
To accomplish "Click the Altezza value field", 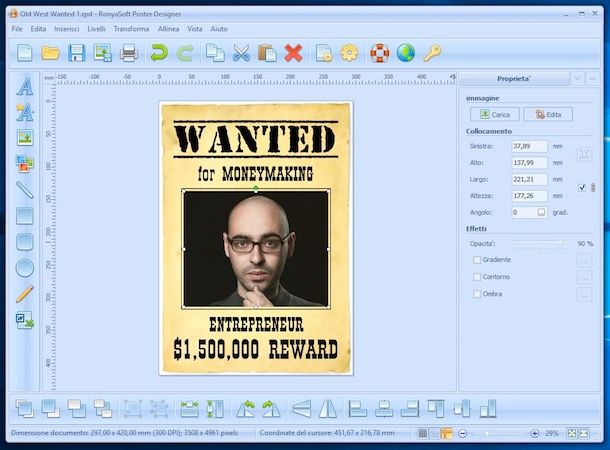I will tap(529, 196).
